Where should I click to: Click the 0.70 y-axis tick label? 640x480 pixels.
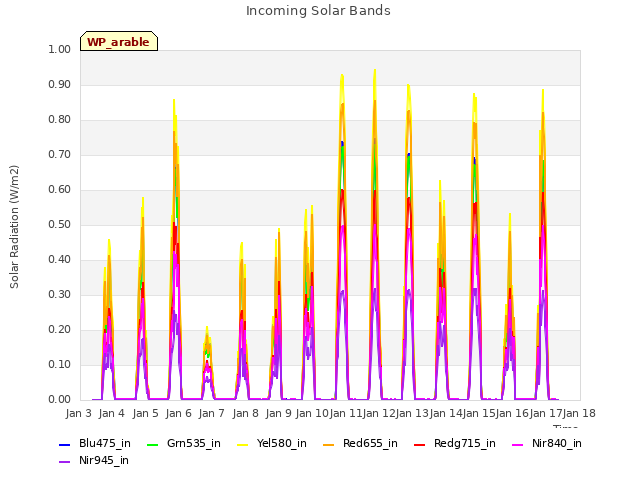coord(60,154)
